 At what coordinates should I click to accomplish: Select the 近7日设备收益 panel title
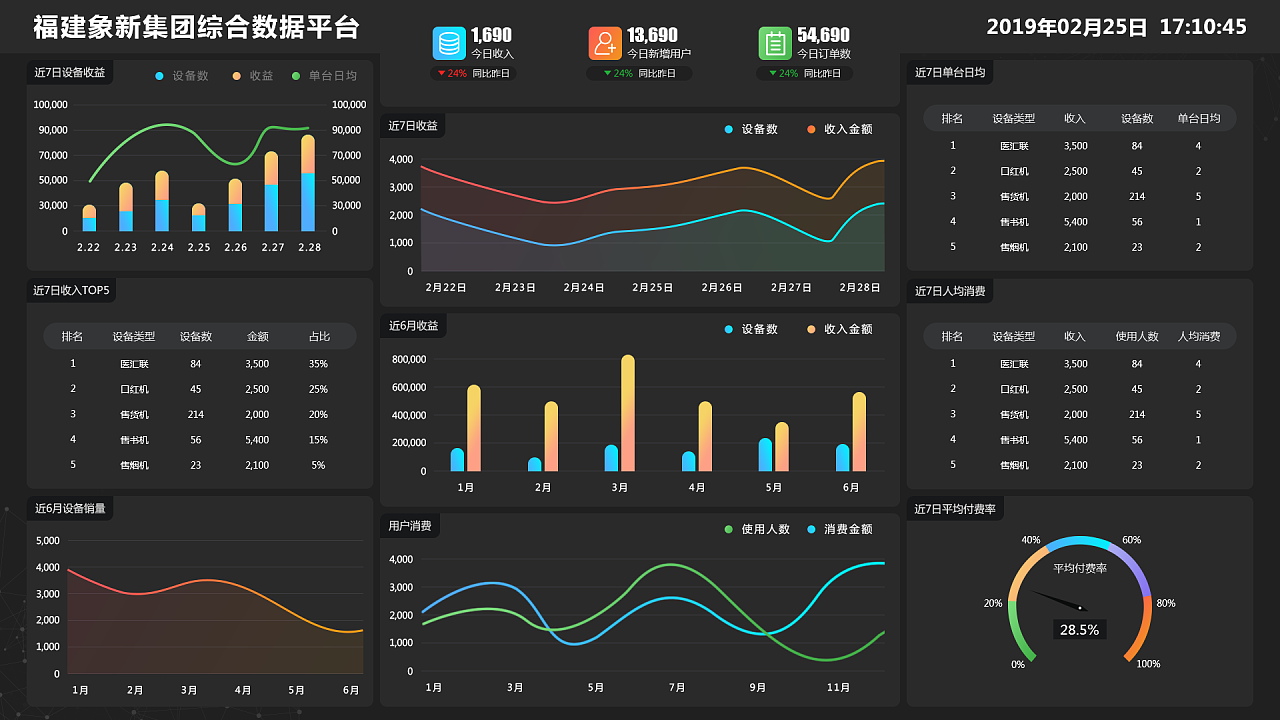[69, 72]
